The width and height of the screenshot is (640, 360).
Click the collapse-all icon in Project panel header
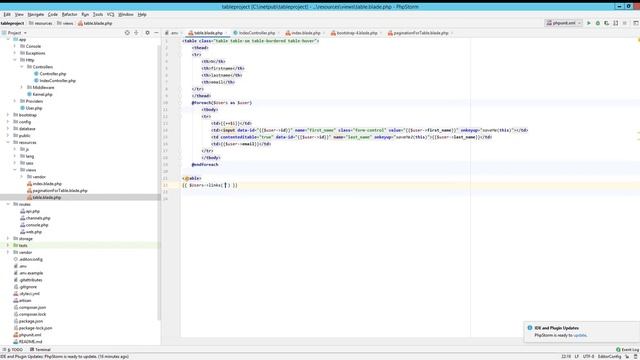tap(136, 33)
